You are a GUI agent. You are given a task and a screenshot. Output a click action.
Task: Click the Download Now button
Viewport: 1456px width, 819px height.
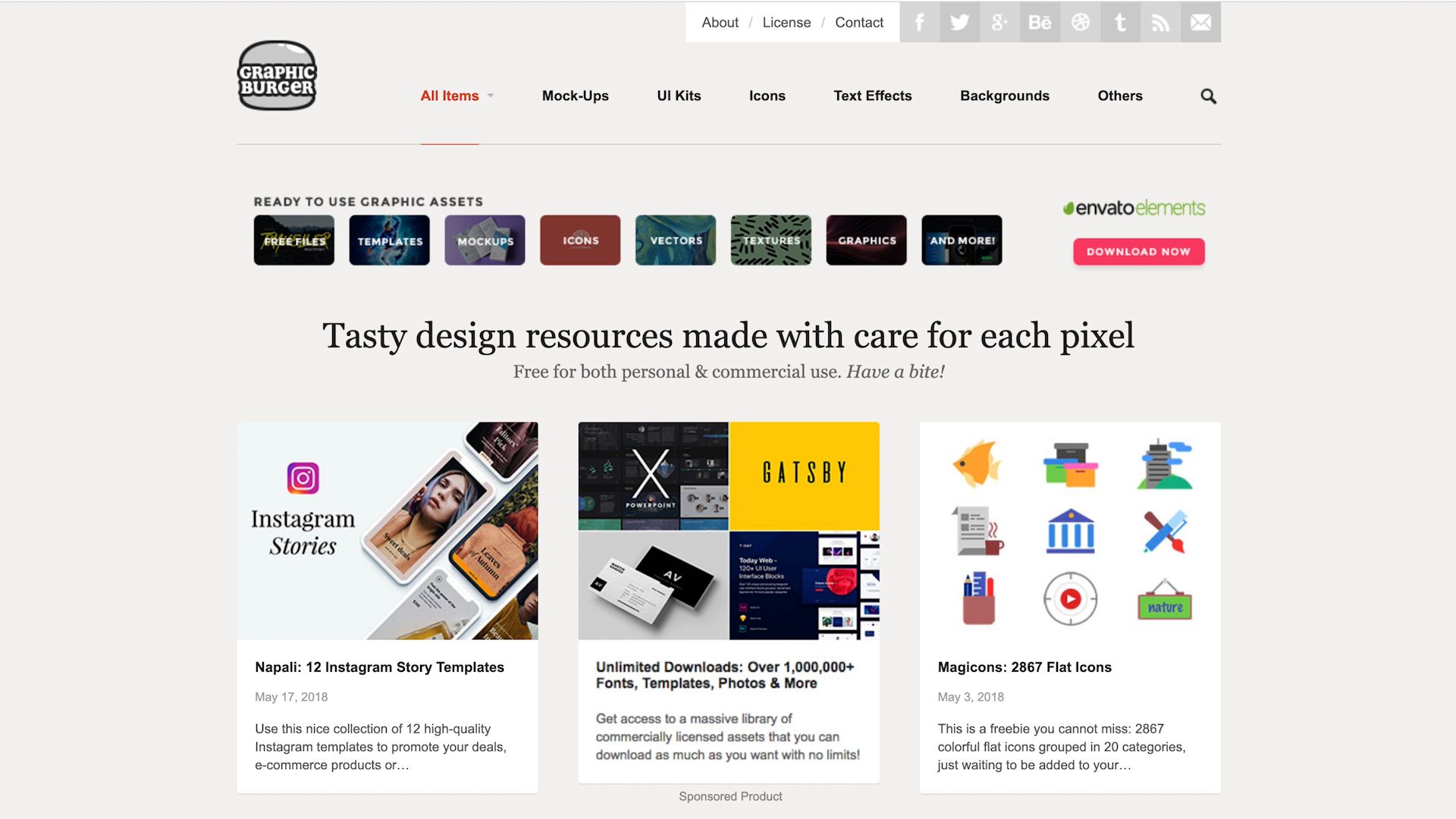point(1138,252)
